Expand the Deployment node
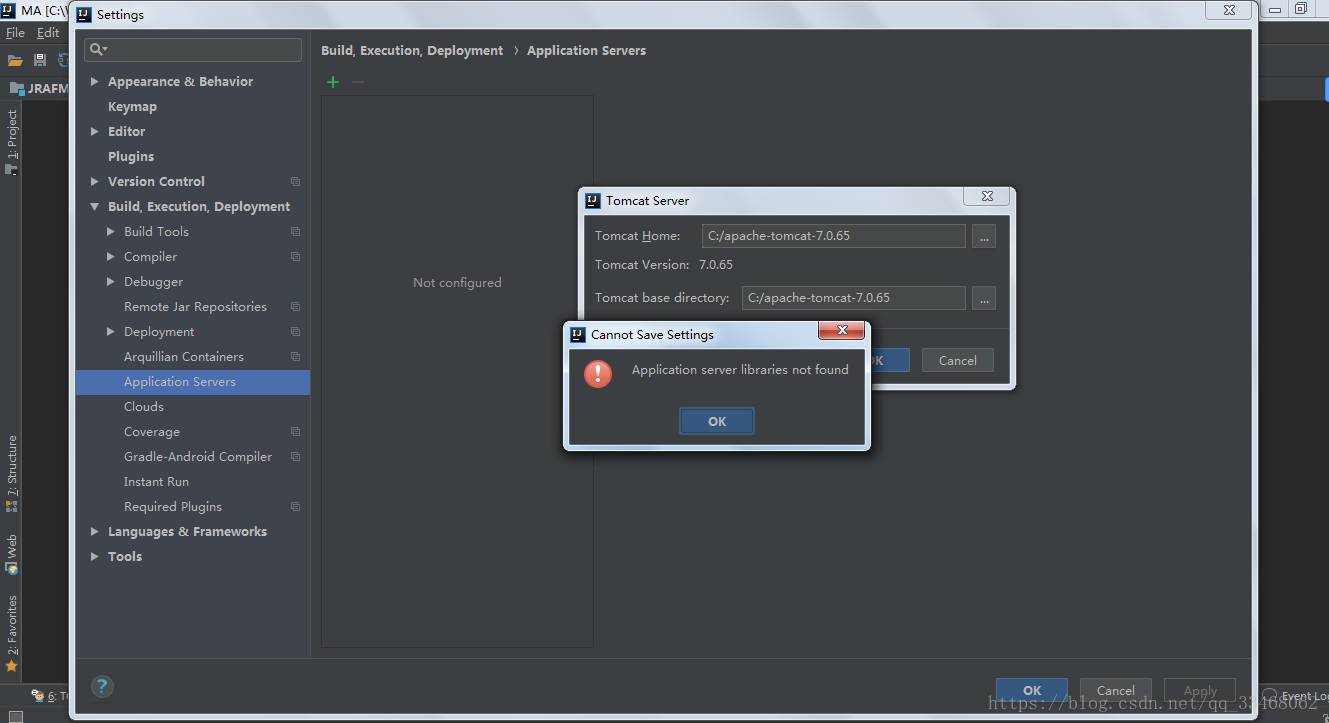Image resolution: width=1329 pixels, height=723 pixels. (111, 331)
